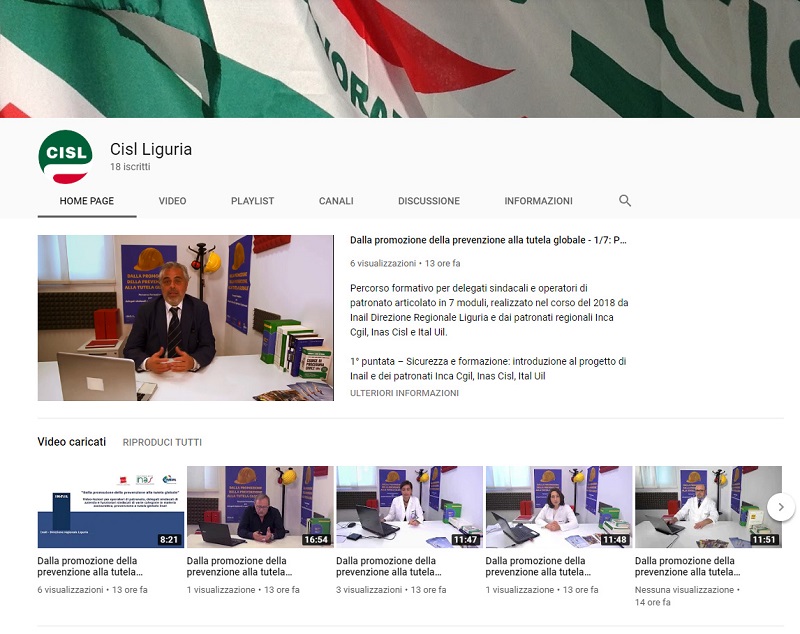800x634 pixels.
Task: Open the PLAYLIST tab
Action: [253, 201]
